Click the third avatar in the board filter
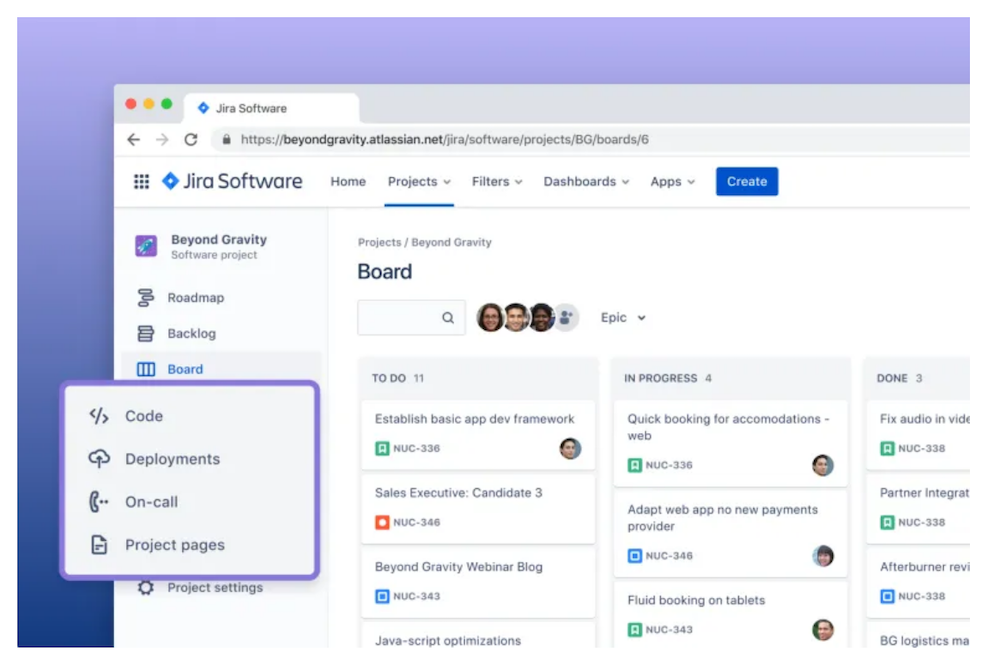The height and width of the screenshot is (658, 1000). click(x=541, y=318)
